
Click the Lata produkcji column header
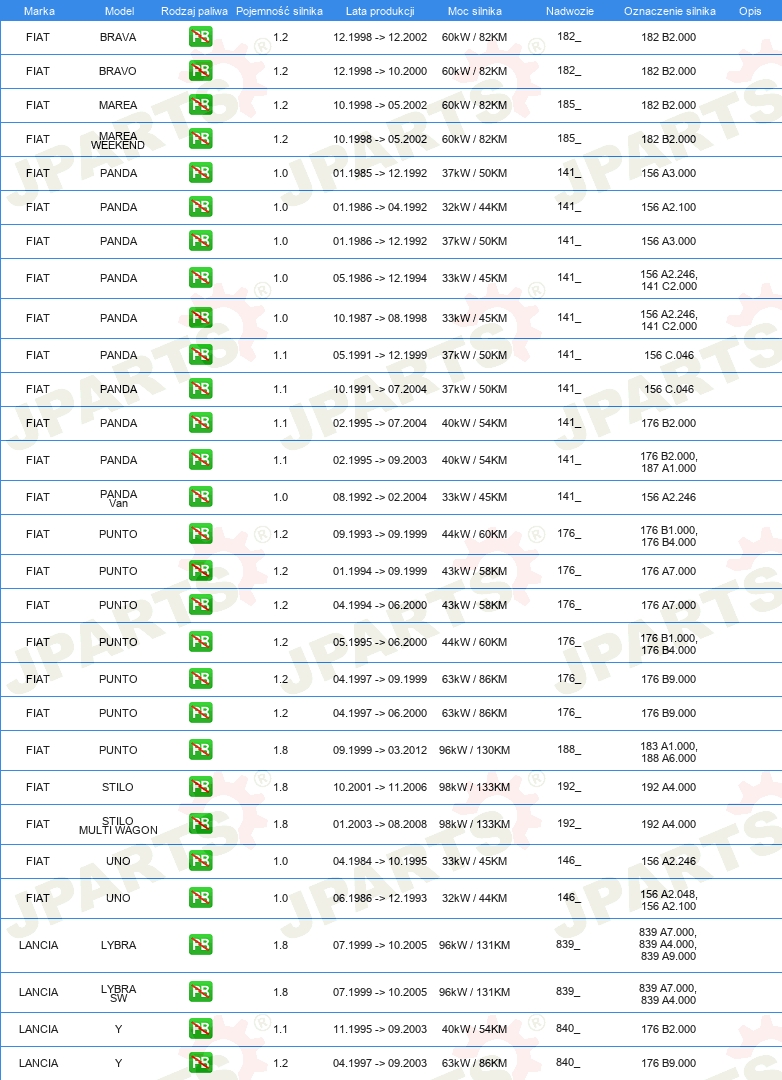[x=380, y=11]
